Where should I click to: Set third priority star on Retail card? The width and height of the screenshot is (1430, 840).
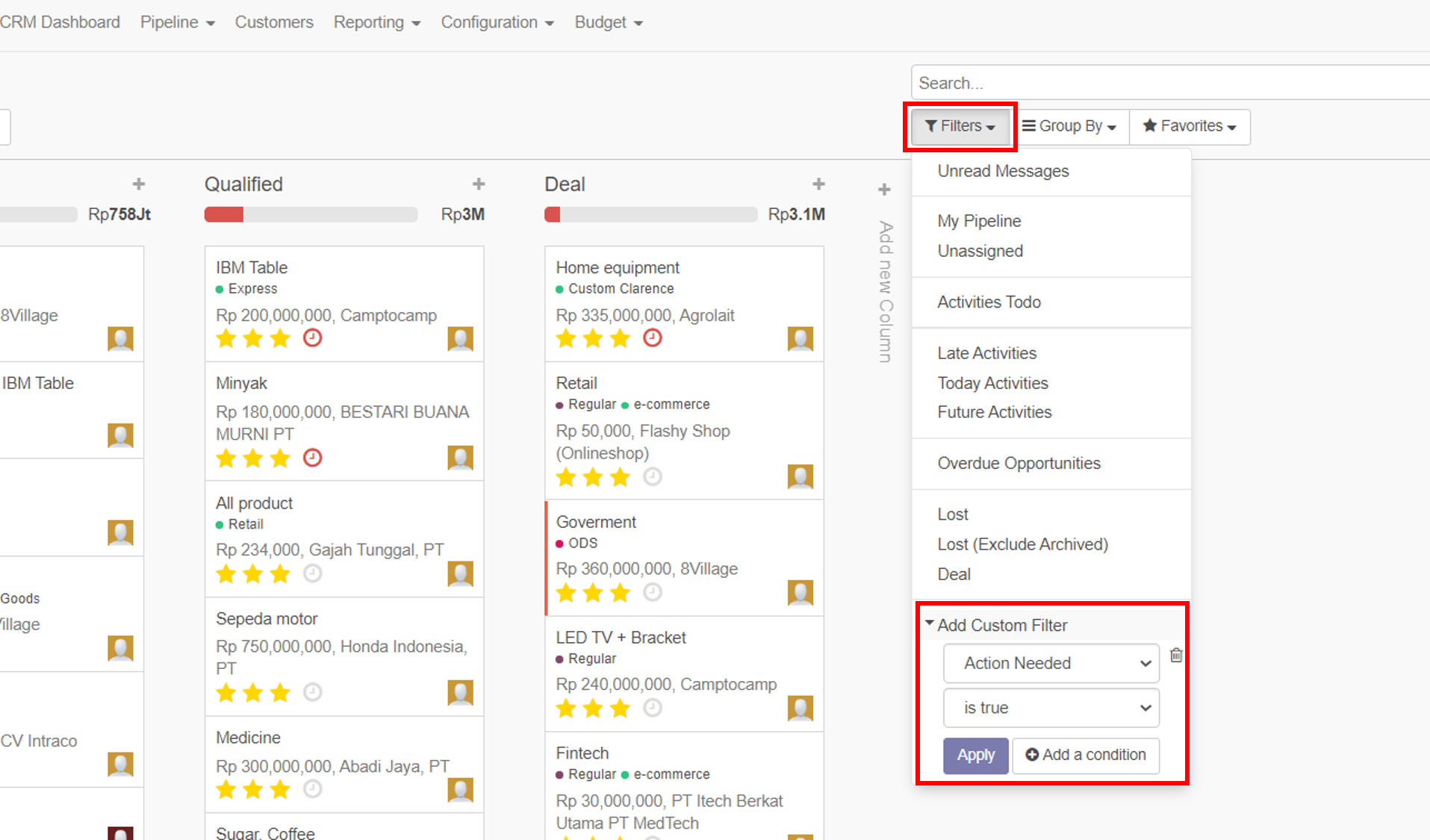pyautogui.click(x=620, y=476)
